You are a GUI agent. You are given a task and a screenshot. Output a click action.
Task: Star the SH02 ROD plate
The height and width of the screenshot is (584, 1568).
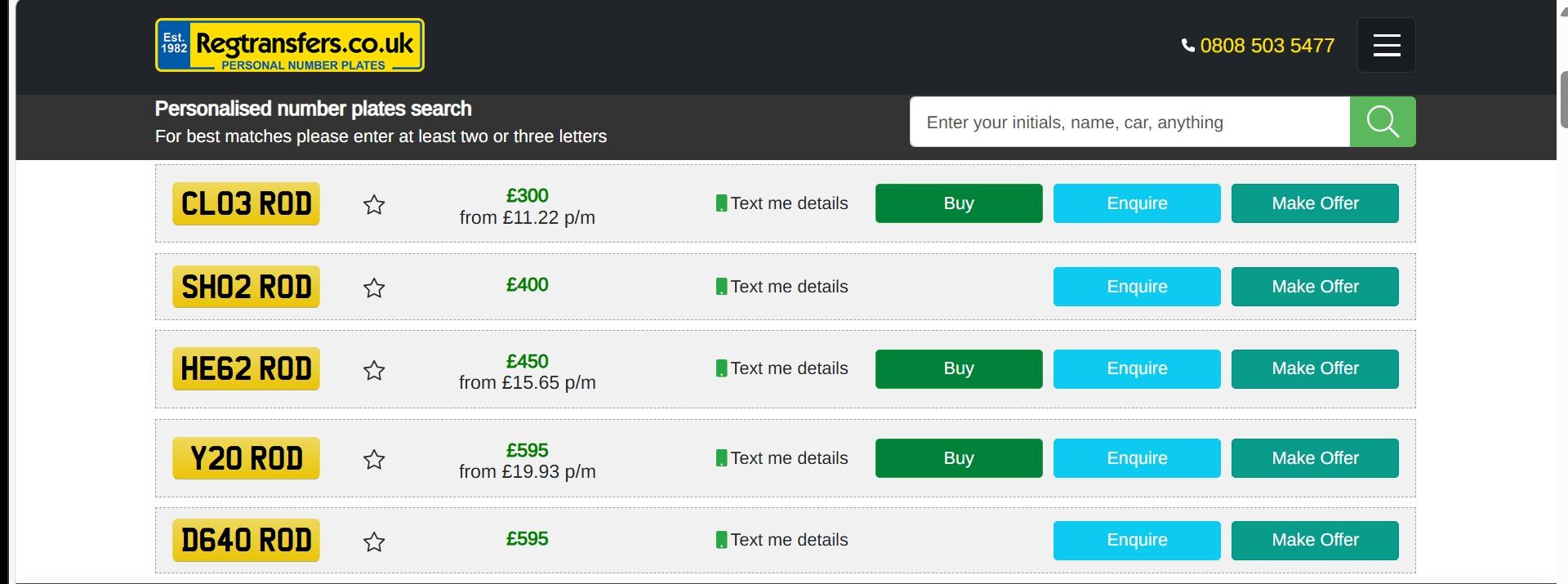[374, 288]
